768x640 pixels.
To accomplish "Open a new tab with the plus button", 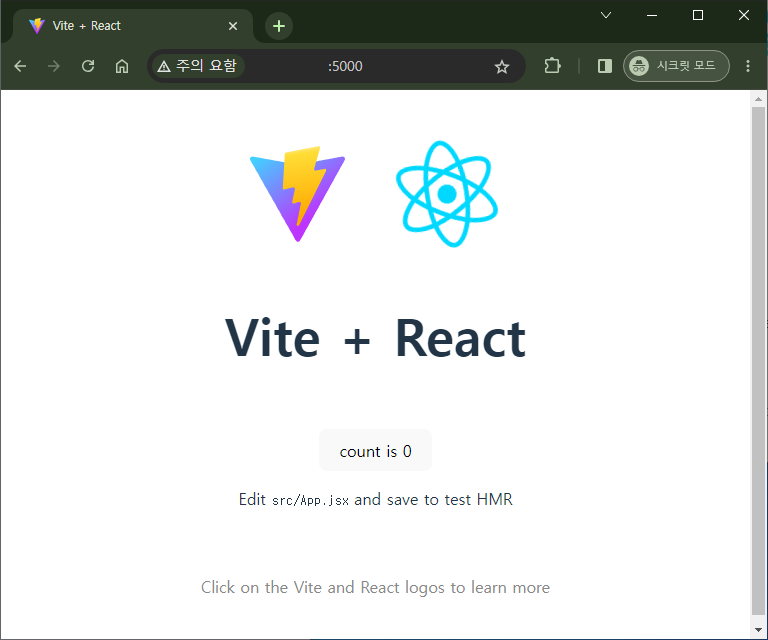I will point(279,26).
